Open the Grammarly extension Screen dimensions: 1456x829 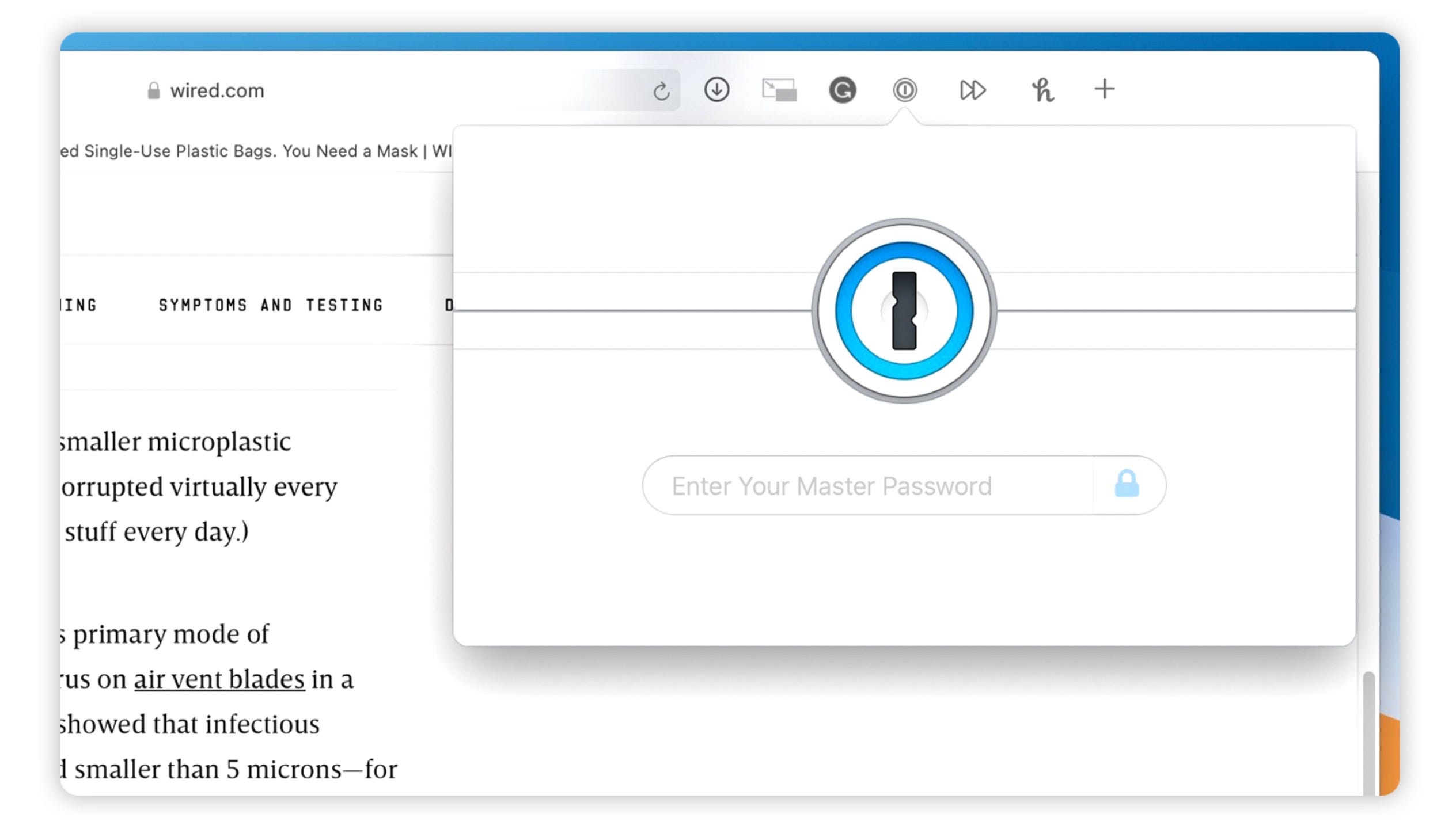844,90
